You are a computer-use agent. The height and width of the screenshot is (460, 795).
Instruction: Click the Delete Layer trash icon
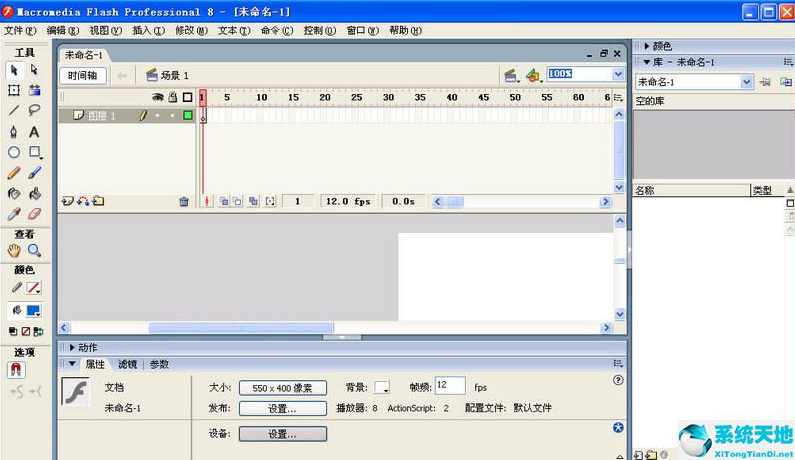184,202
